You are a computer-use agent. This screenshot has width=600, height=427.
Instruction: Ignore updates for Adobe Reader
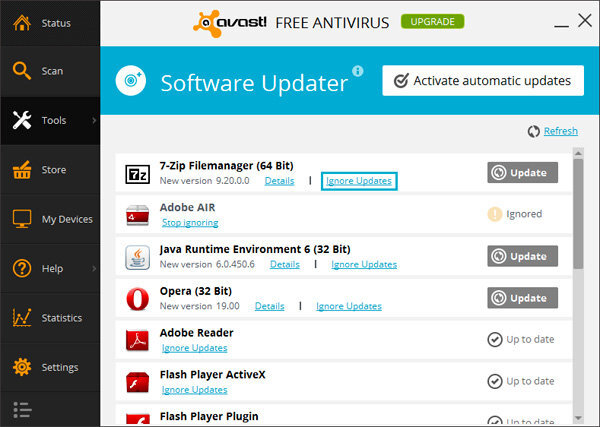(x=195, y=348)
